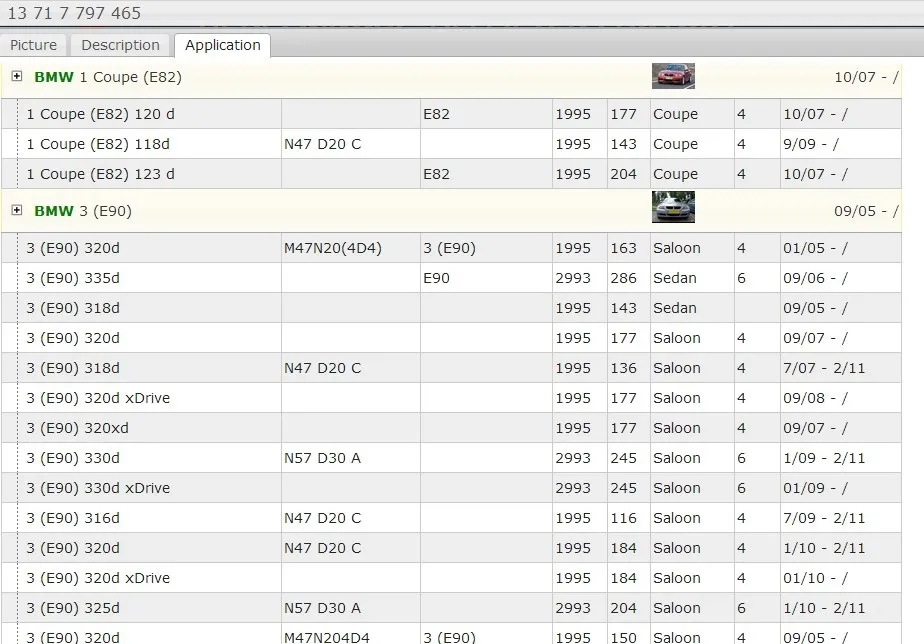Image resolution: width=924 pixels, height=644 pixels.
Task: Open the silver BMW 3 E90 thumbnail
Action: tap(673, 207)
